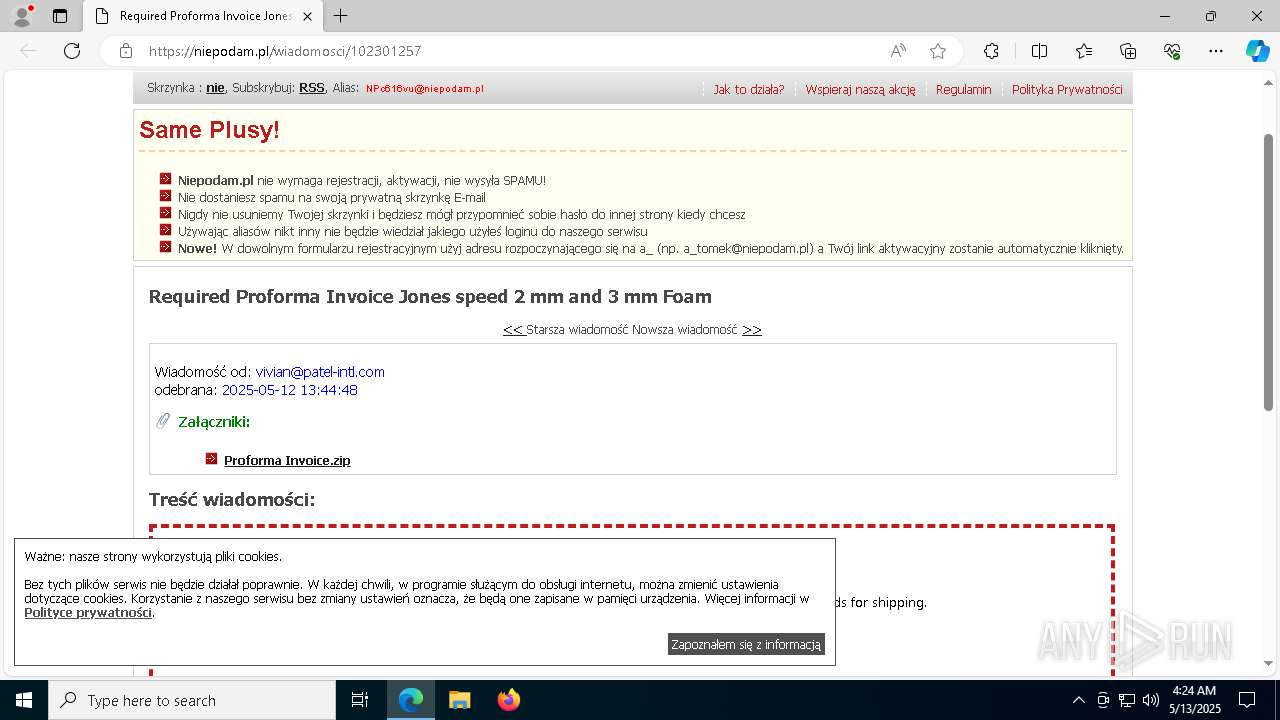Open Microsoft Edge taskbar icon
The image size is (1280, 720).
(411, 700)
